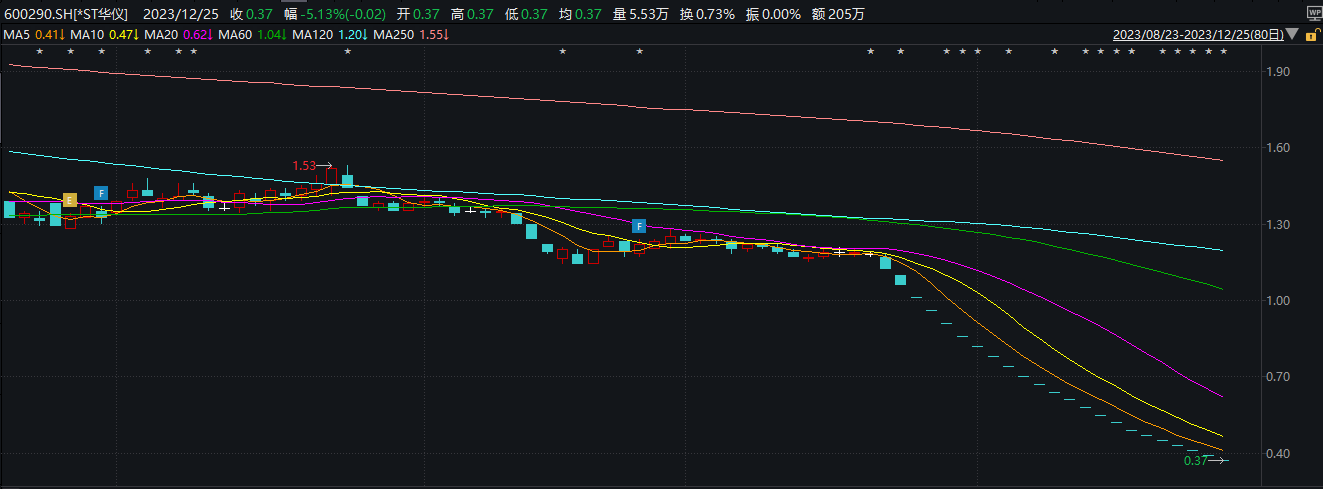Click the star above the 1.53 high candle
Viewport: 1323px width, 489px height.
pos(347,51)
